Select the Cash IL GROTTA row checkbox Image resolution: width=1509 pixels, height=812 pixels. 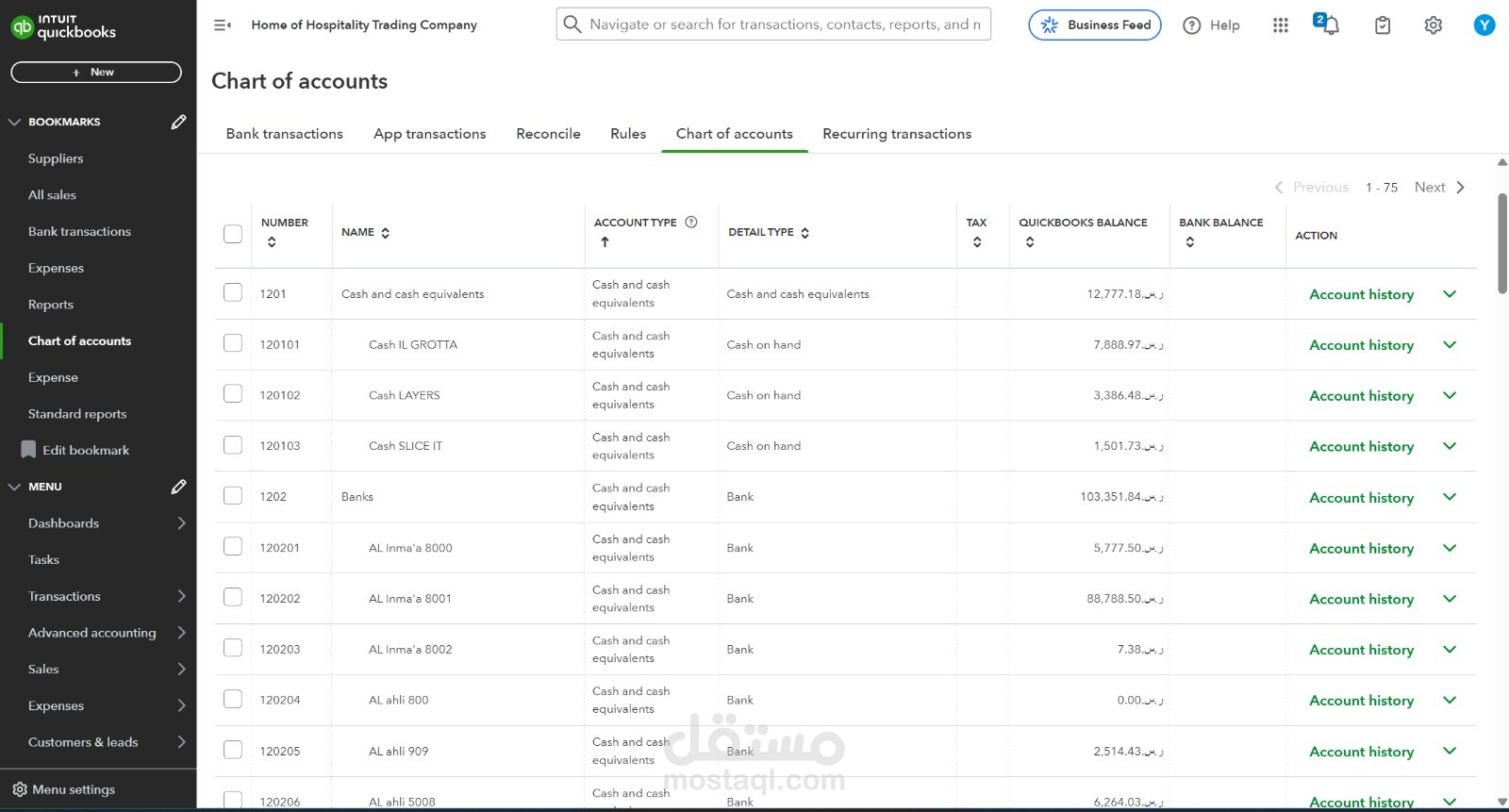233,343
